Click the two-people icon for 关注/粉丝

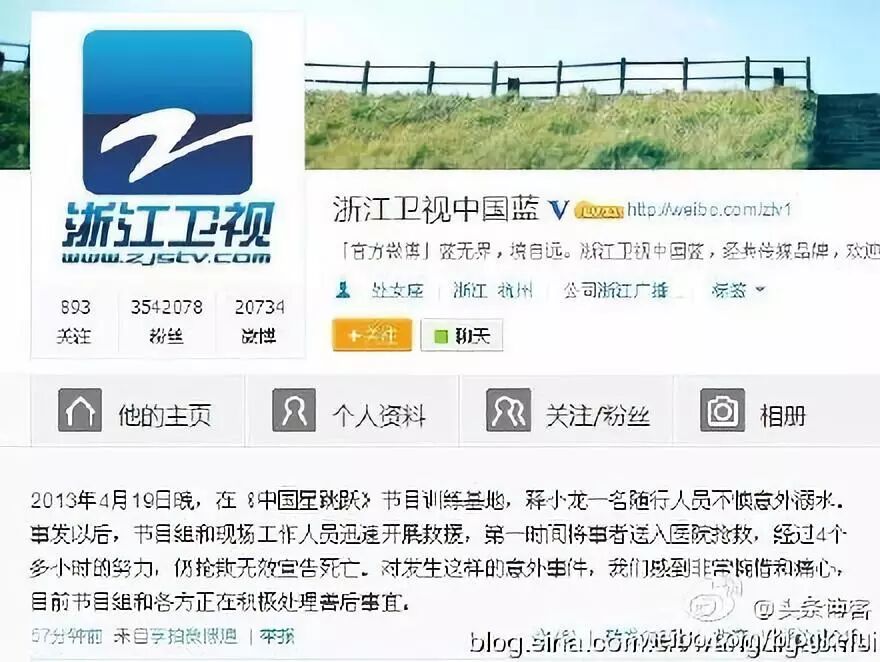(508, 410)
